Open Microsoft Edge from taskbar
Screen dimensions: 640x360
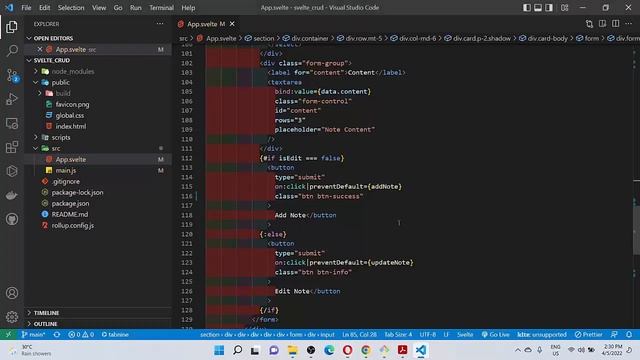click(329, 350)
